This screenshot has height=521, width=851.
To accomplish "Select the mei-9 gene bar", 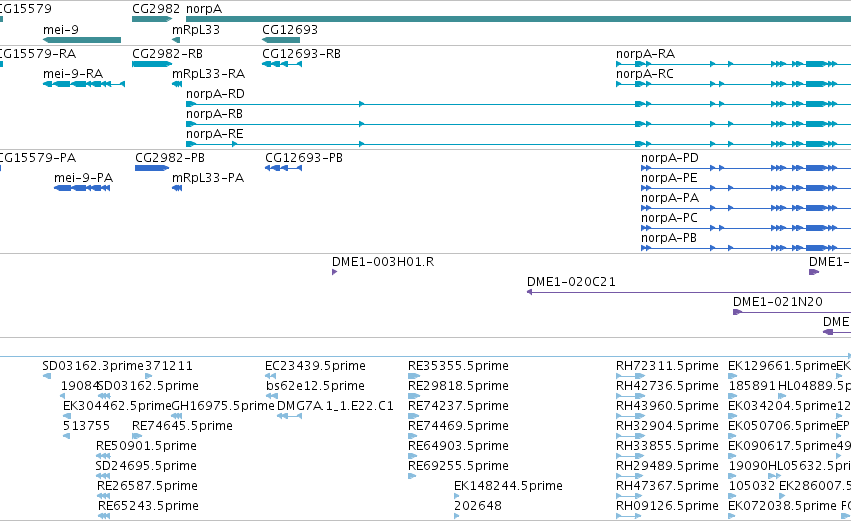I will (x=82, y=40).
